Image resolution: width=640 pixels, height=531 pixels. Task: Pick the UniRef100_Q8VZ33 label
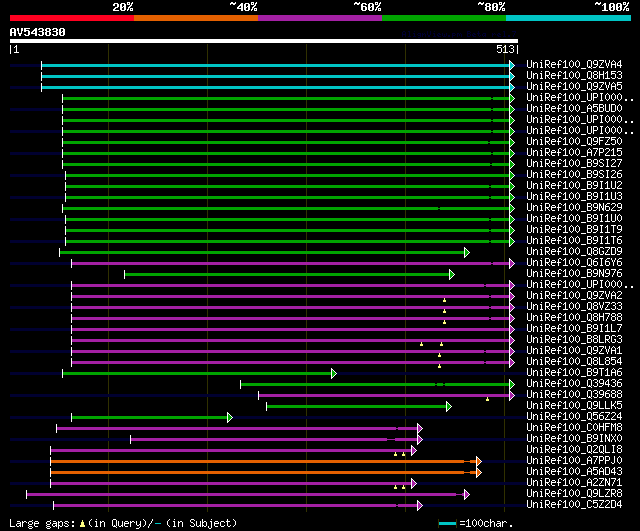(x=574, y=307)
